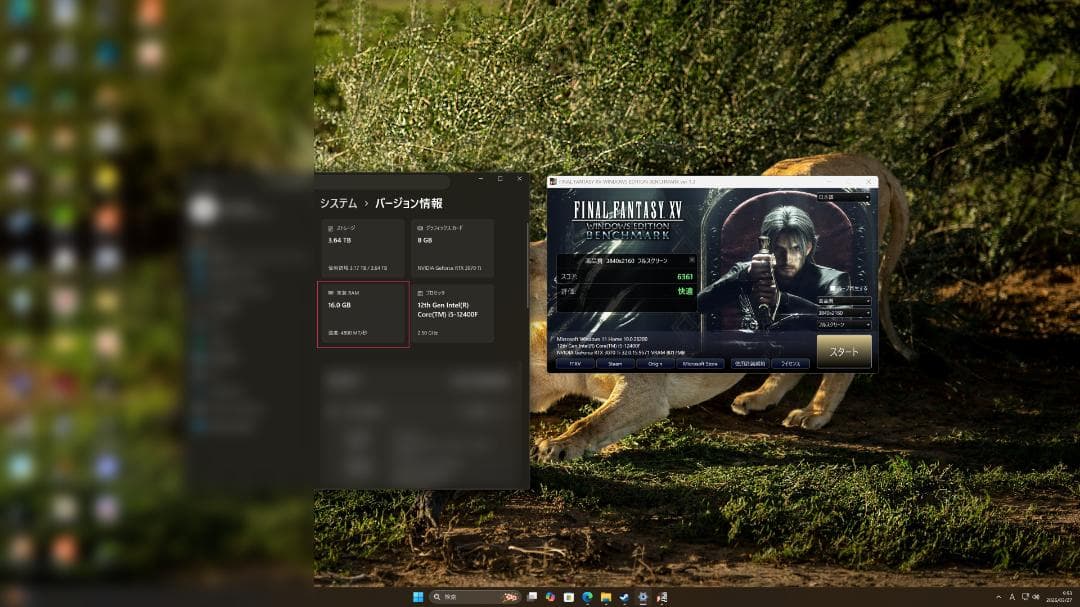Open the 3840x2160 resolution dropdown
Screen dimensions: 1080x607
click(844, 313)
